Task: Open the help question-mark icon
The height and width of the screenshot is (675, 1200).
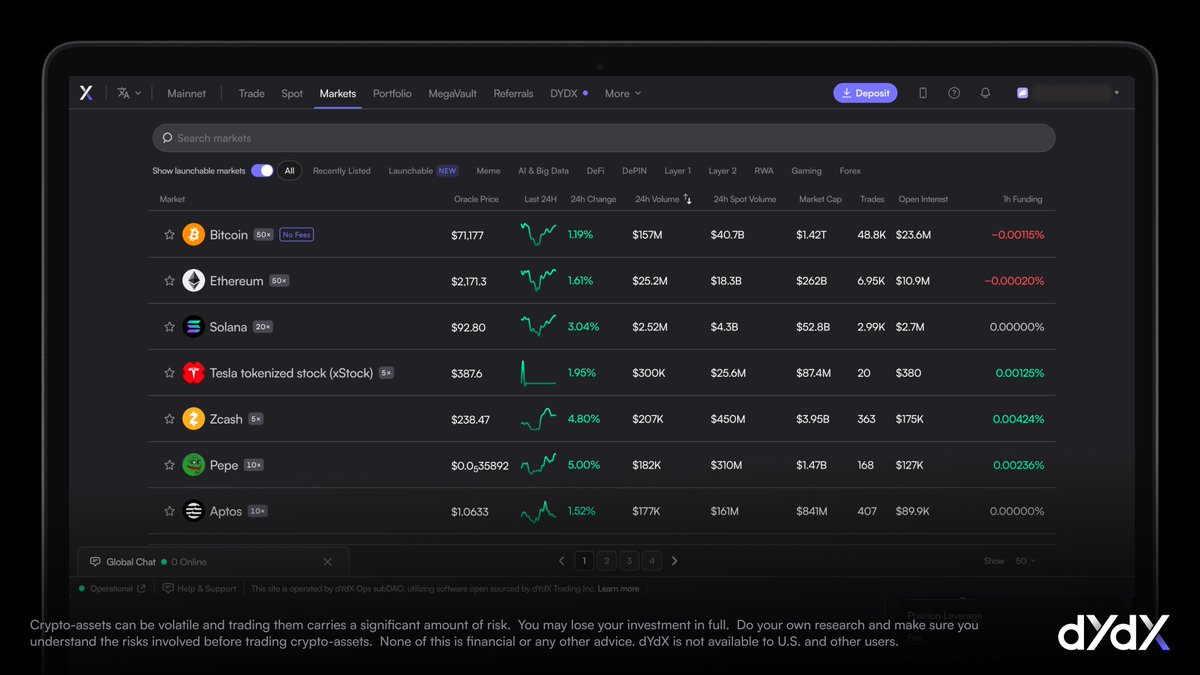Action: (954, 93)
